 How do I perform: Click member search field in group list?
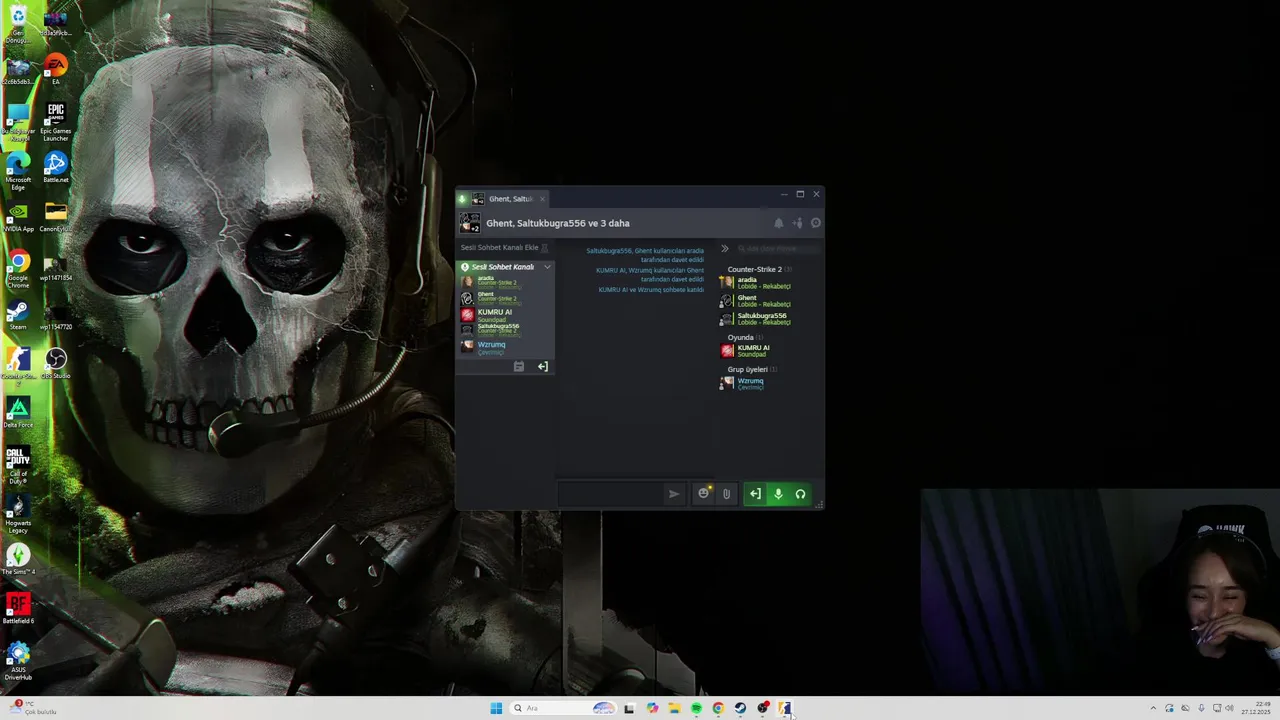778,248
